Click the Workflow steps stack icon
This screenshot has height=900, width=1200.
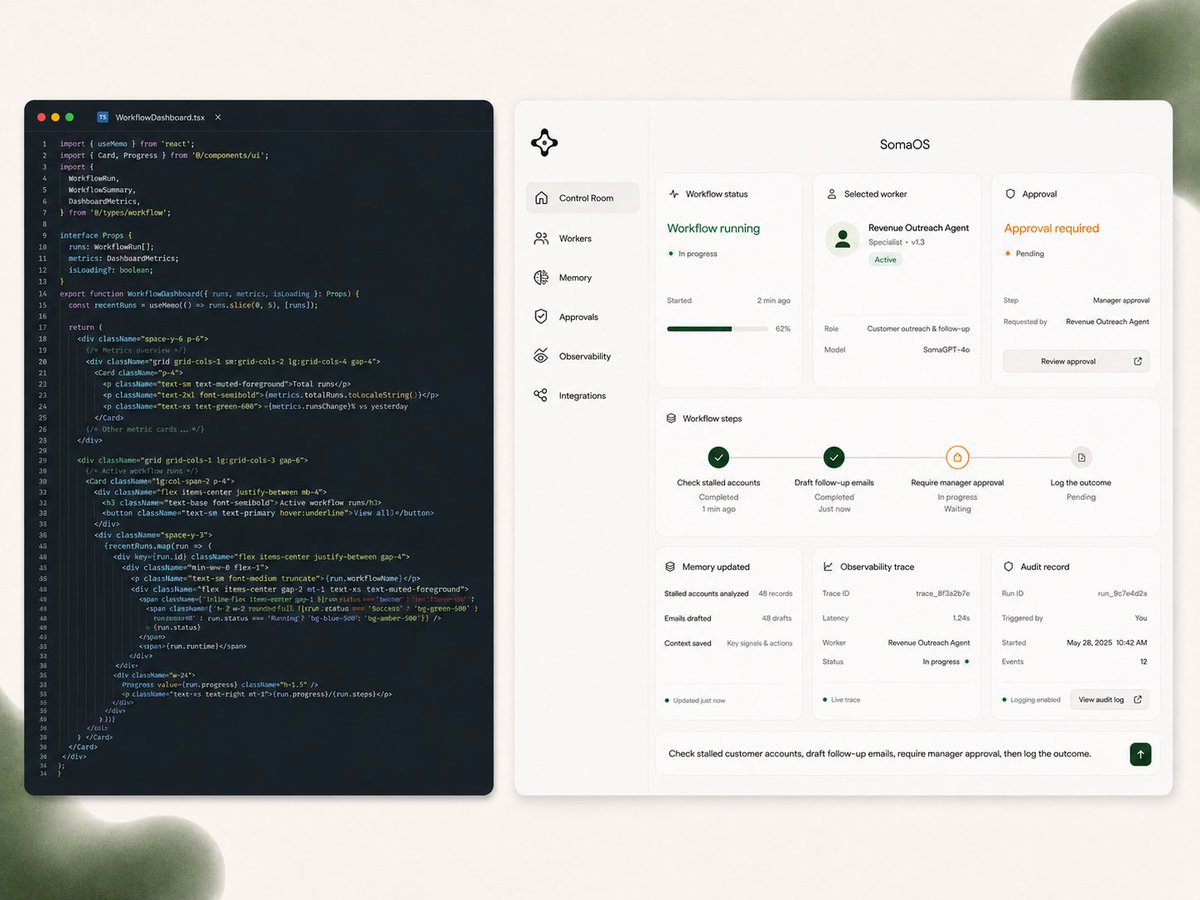[671, 419]
